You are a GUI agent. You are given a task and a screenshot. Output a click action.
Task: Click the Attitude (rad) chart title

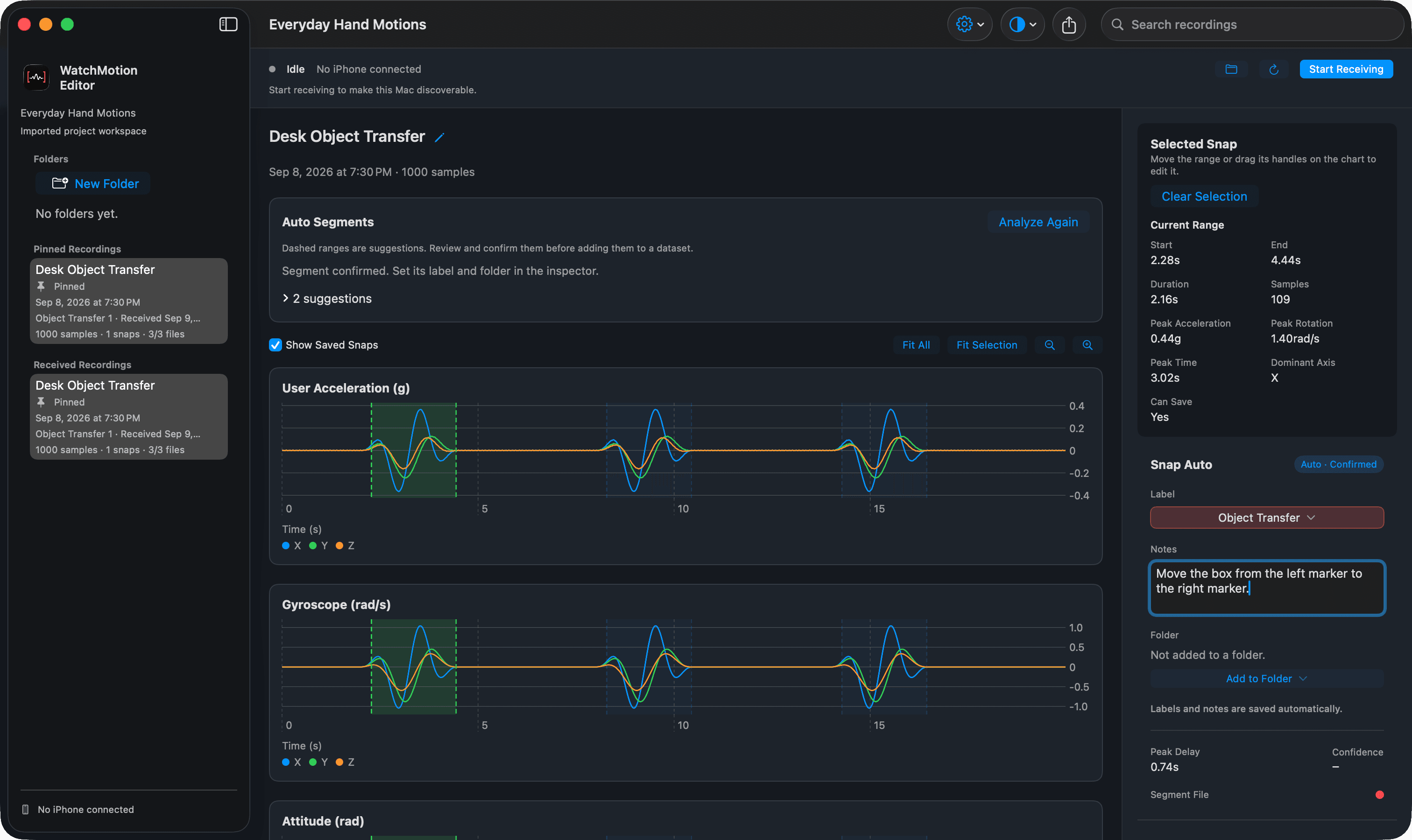[323, 821]
